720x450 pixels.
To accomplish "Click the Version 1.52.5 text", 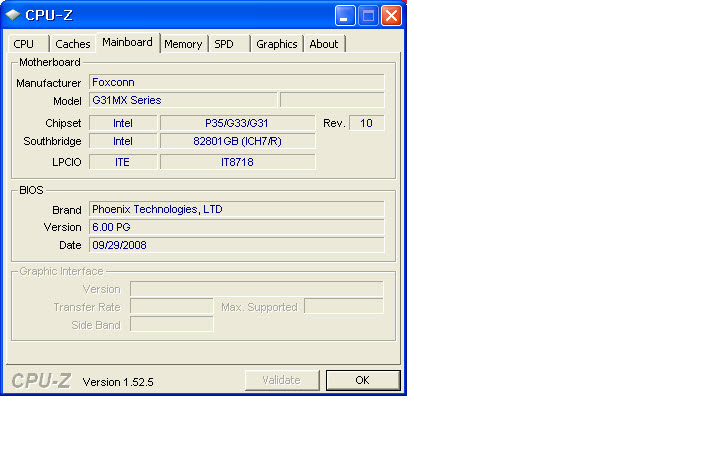I will 118,382.
